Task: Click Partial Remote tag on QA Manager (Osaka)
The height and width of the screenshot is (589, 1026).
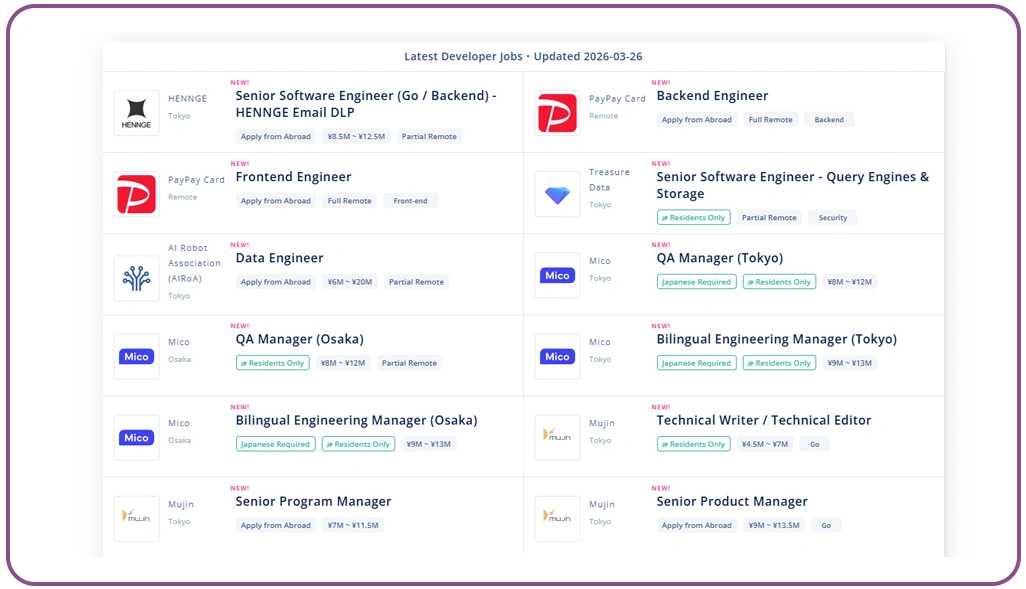Action: 409,363
